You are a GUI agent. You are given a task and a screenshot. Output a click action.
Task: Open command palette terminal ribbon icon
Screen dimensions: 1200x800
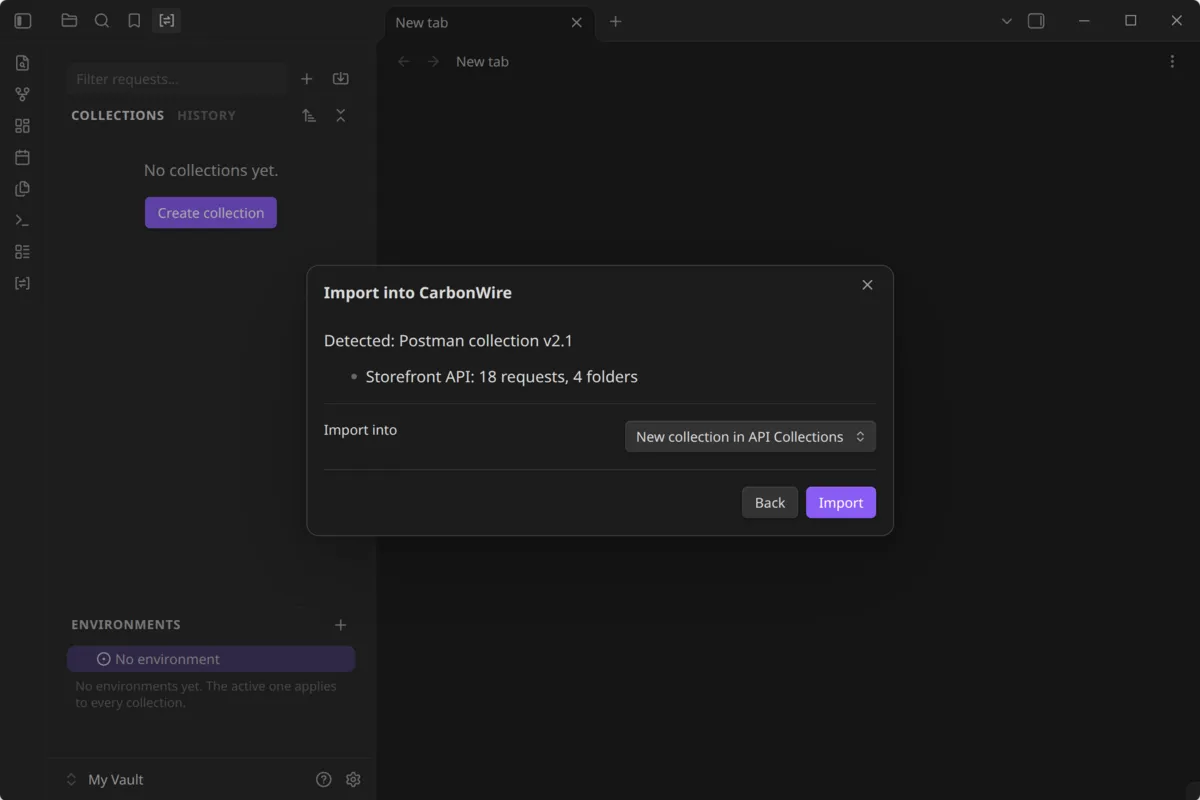(22, 220)
